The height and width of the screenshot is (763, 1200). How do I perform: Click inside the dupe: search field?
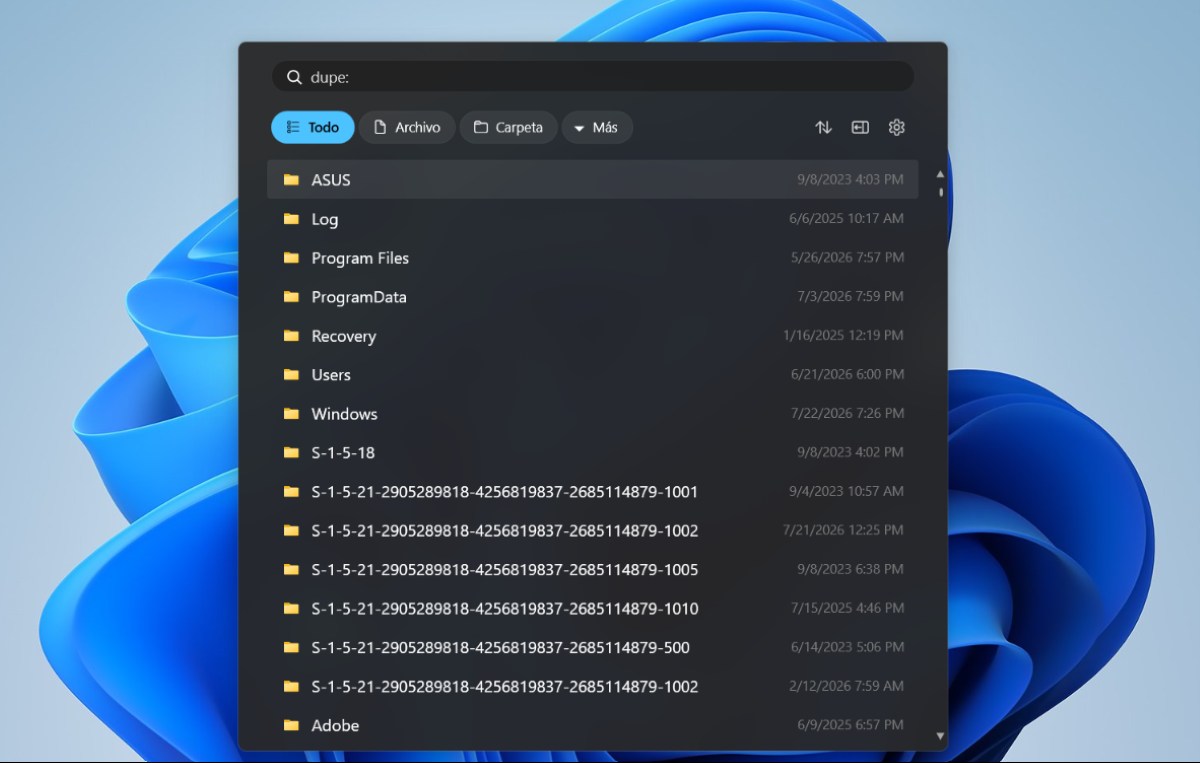coord(593,77)
